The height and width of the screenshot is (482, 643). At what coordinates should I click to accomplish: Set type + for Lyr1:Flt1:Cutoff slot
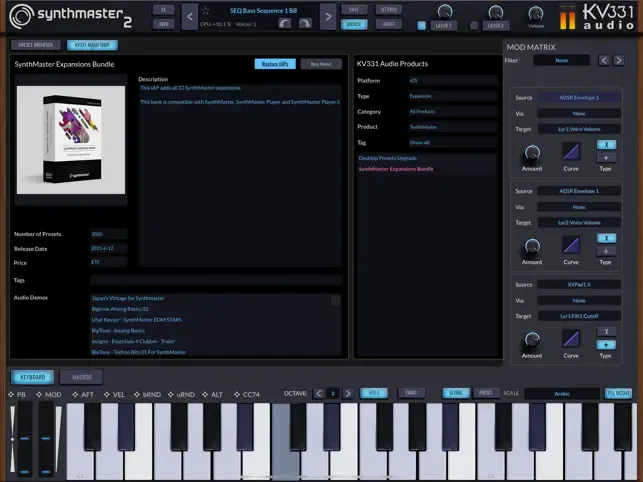point(606,345)
